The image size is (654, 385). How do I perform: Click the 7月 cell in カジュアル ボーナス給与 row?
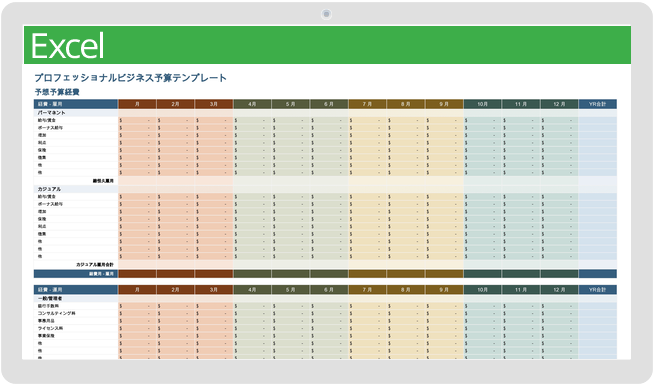(x=367, y=204)
